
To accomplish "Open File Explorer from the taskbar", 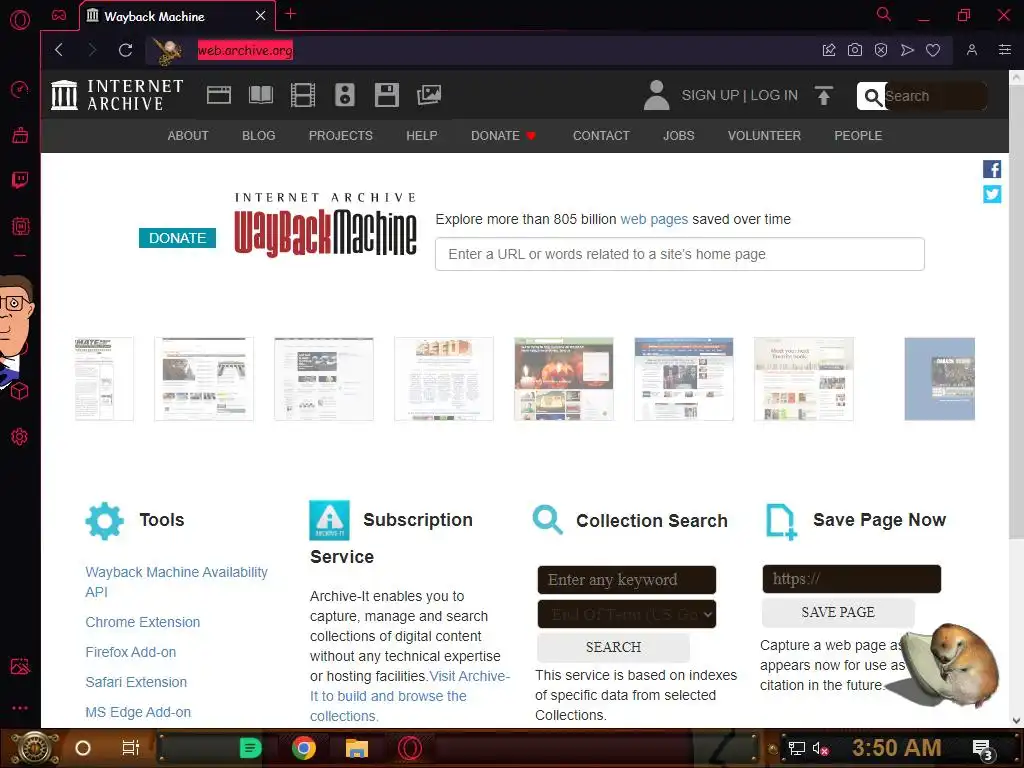I will click(x=357, y=748).
